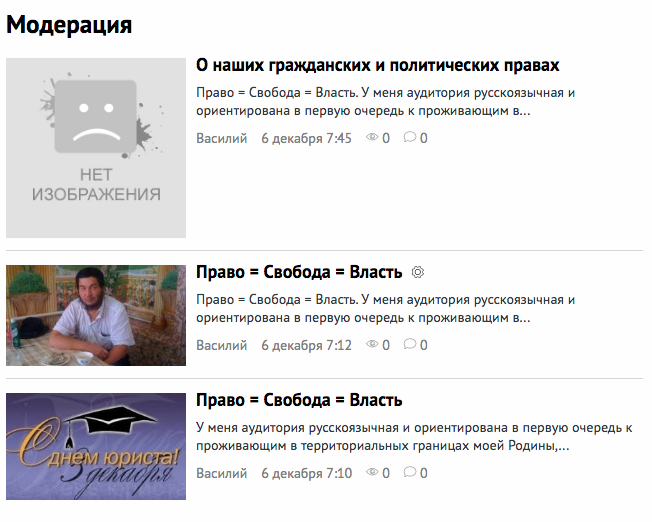The width and height of the screenshot is (652, 522).
Task: Open the 'Право = Свобода = Власть' title with the badge icon
Action: [x=299, y=272]
